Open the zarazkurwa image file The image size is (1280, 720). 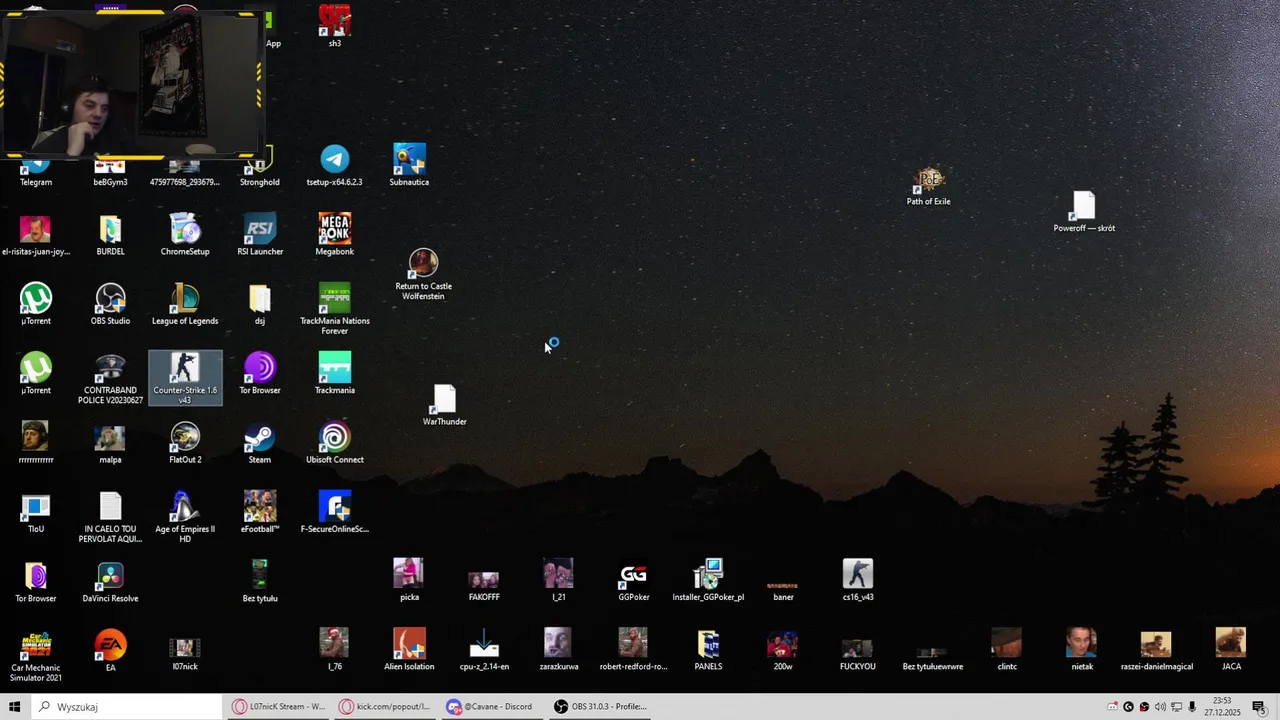pyautogui.click(x=559, y=650)
